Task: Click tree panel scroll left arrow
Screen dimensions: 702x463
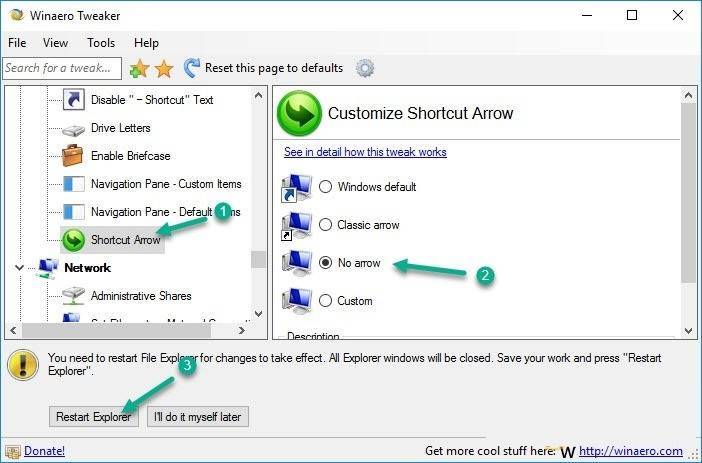Action: click(x=13, y=330)
